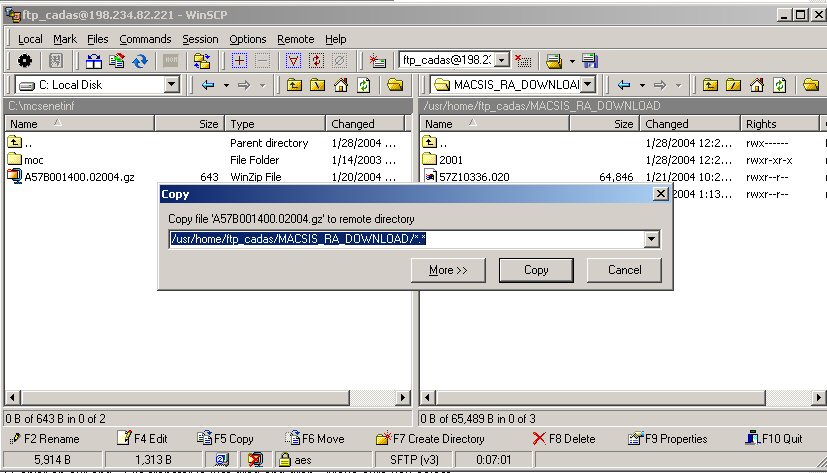
Task: Select the remote 2001 folder
Action: 443,160
